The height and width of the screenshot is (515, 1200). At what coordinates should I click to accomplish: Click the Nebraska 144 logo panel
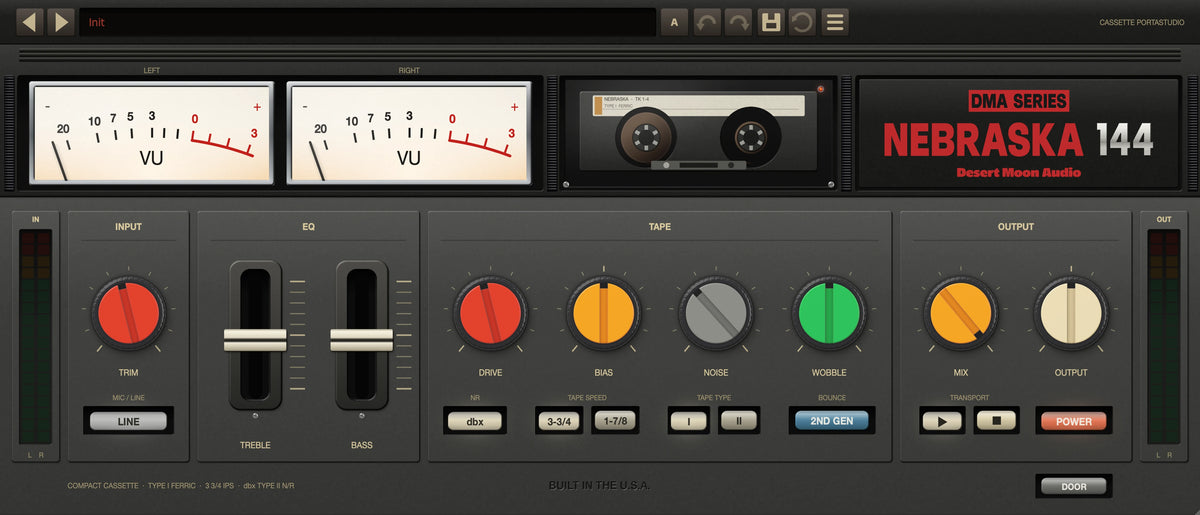pyautogui.click(x=1018, y=133)
